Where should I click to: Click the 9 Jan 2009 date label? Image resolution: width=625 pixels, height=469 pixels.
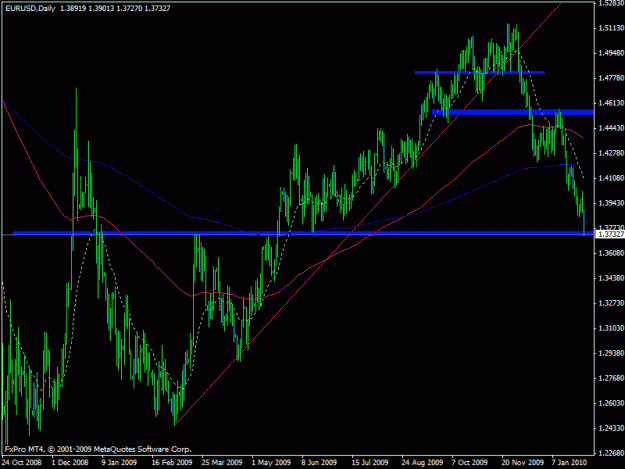[x=119, y=463]
